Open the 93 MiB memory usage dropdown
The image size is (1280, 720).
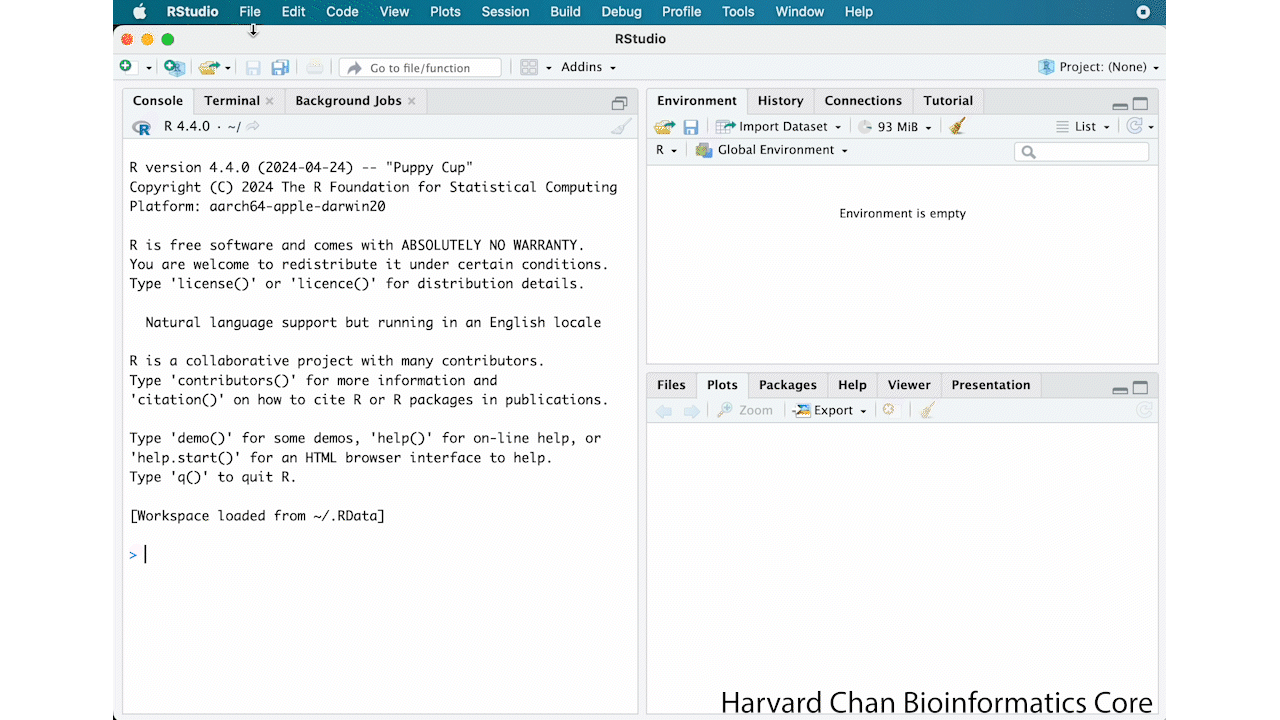pyautogui.click(x=895, y=126)
